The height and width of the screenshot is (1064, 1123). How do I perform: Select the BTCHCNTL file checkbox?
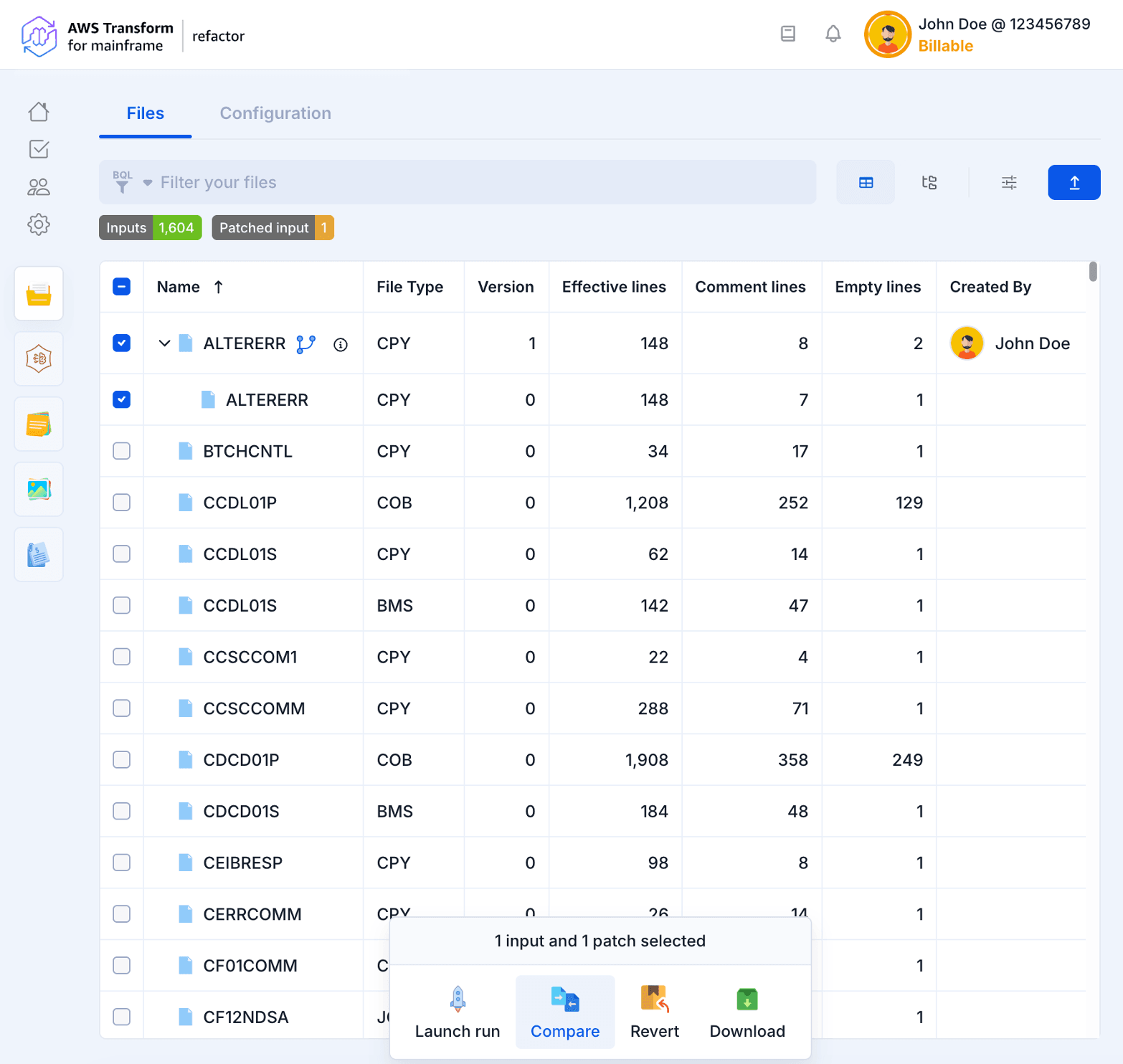pyautogui.click(x=122, y=451)
